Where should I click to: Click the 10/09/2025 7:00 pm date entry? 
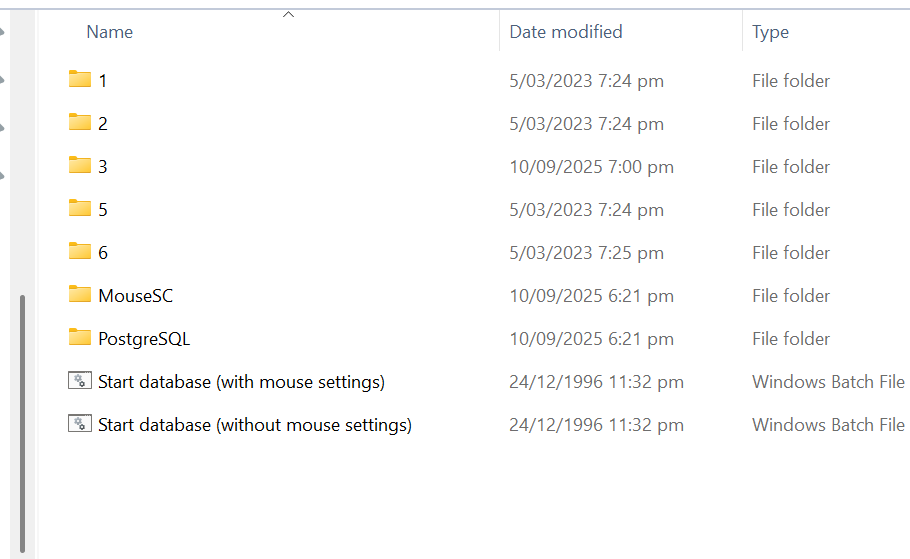click(591, 166)
